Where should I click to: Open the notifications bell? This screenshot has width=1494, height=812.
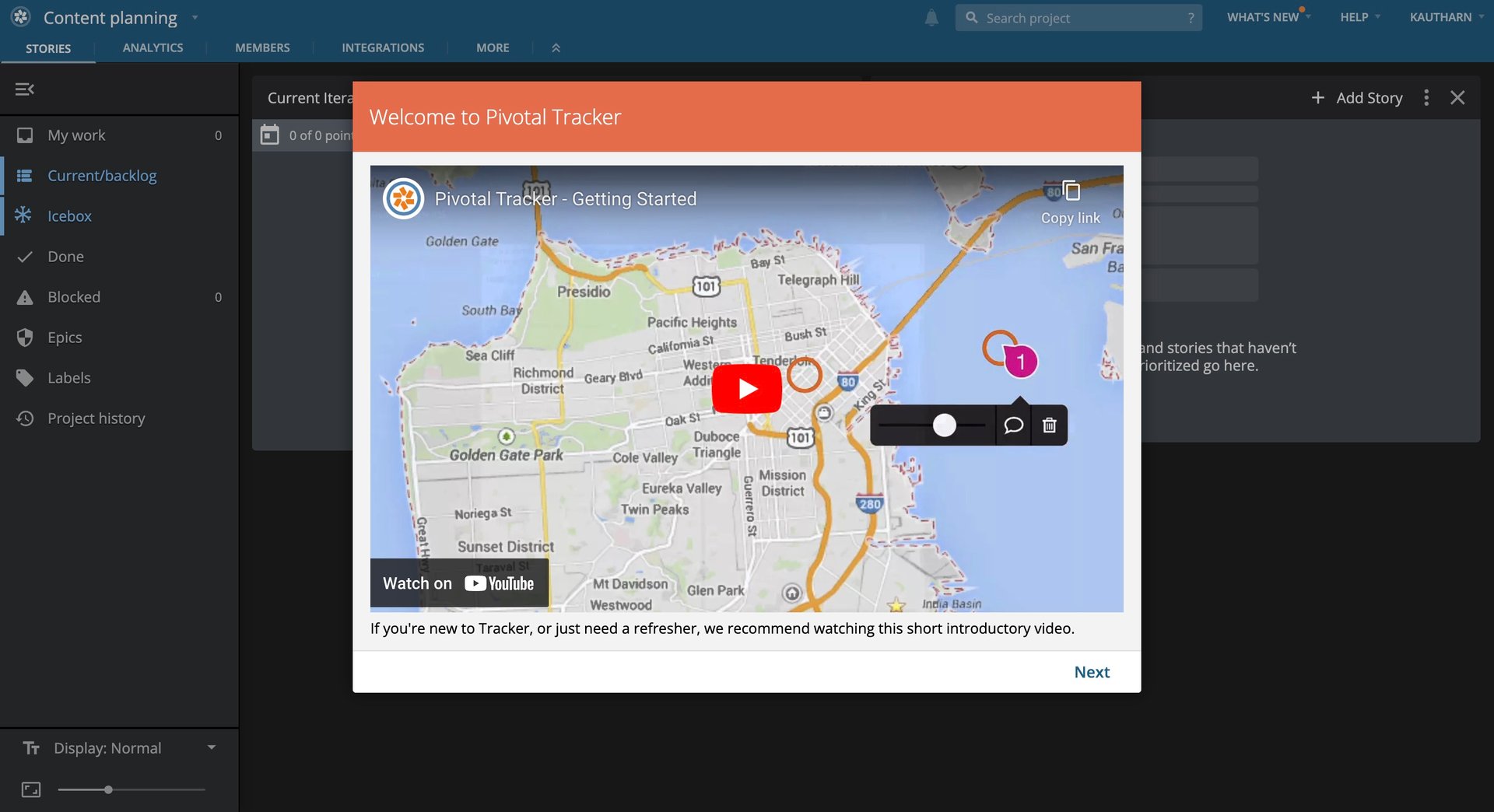931,18
